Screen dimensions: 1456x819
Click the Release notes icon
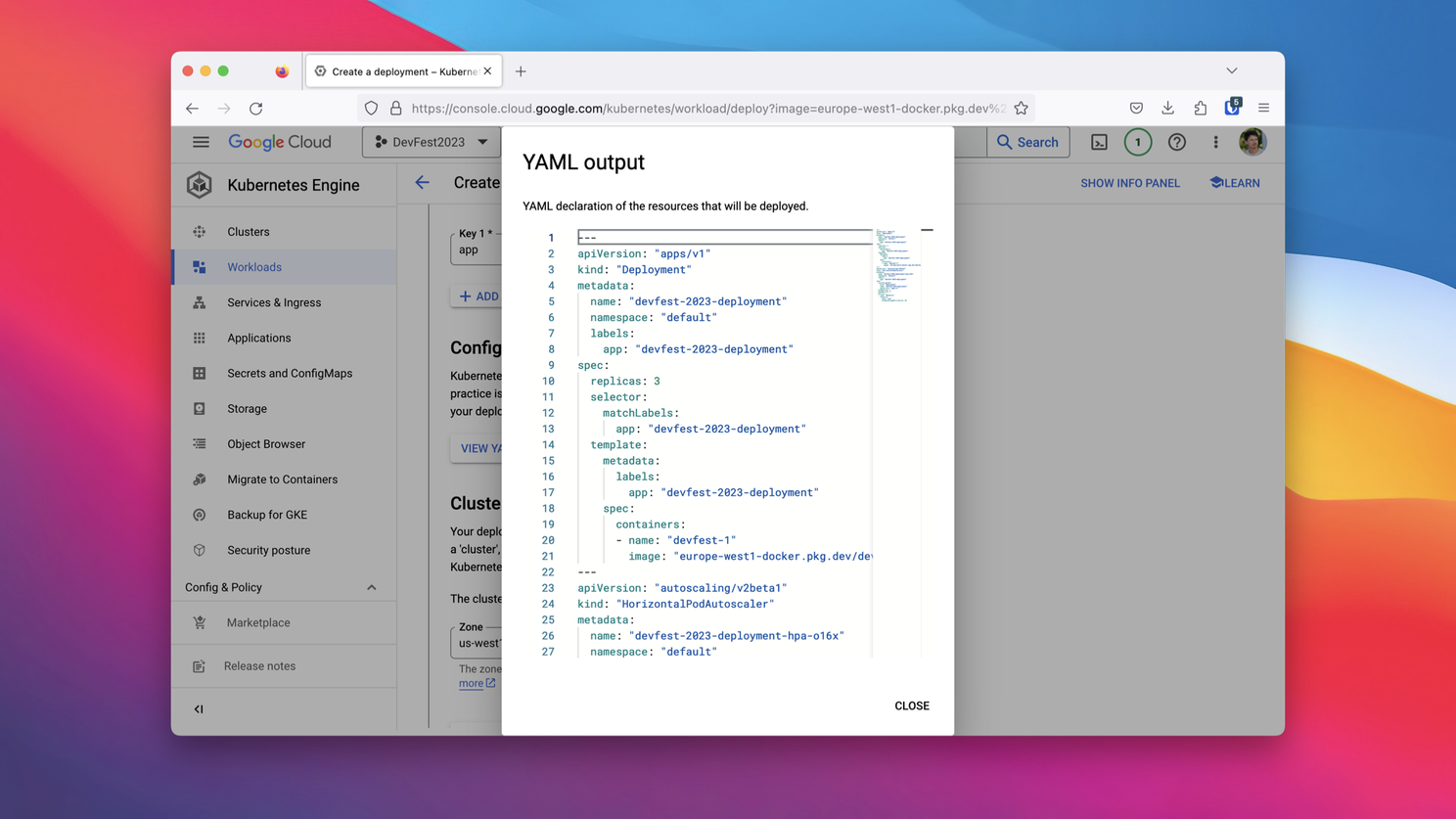200,666
